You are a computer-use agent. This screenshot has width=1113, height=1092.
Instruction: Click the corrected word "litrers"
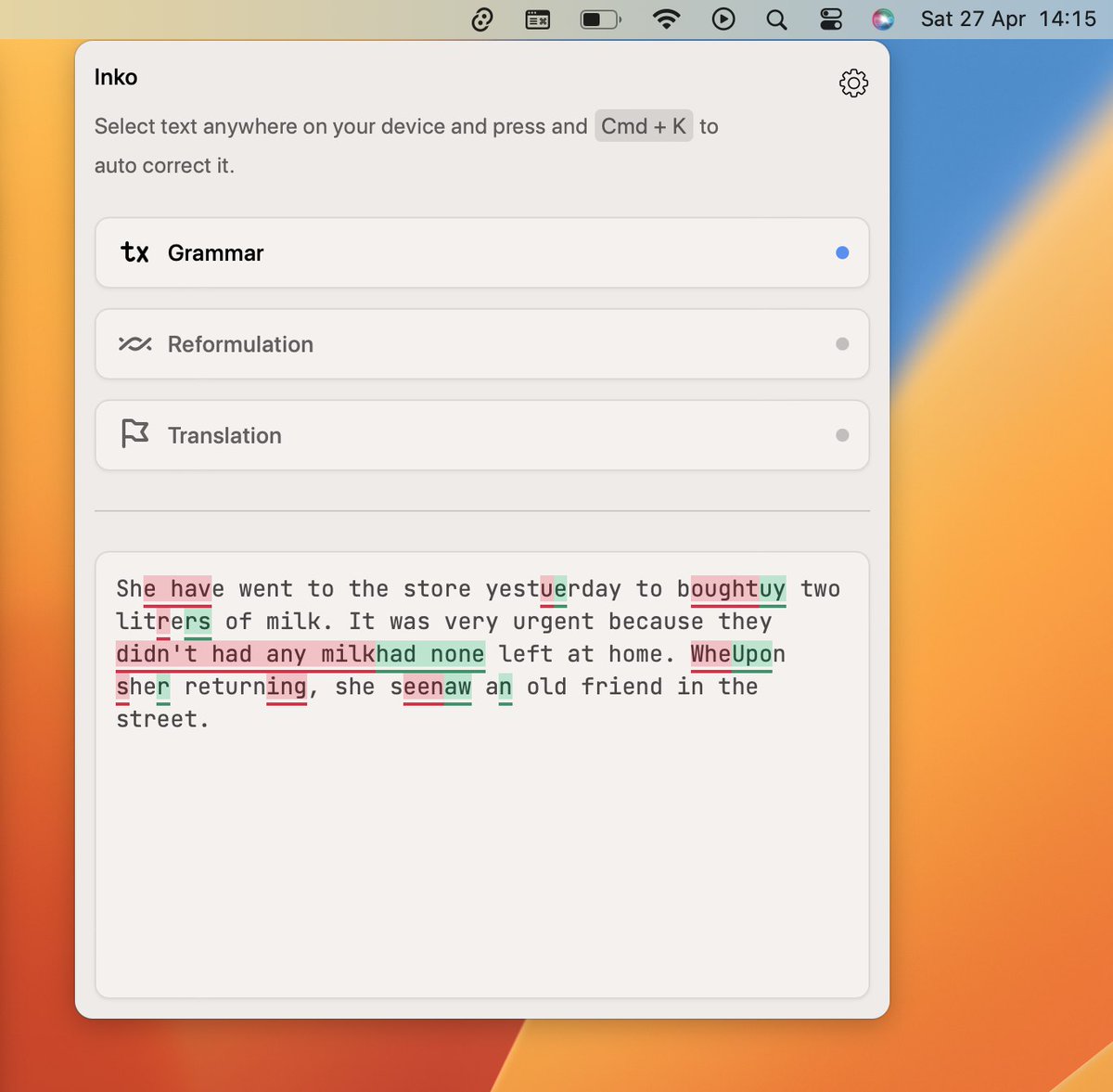tap(164, 622)
